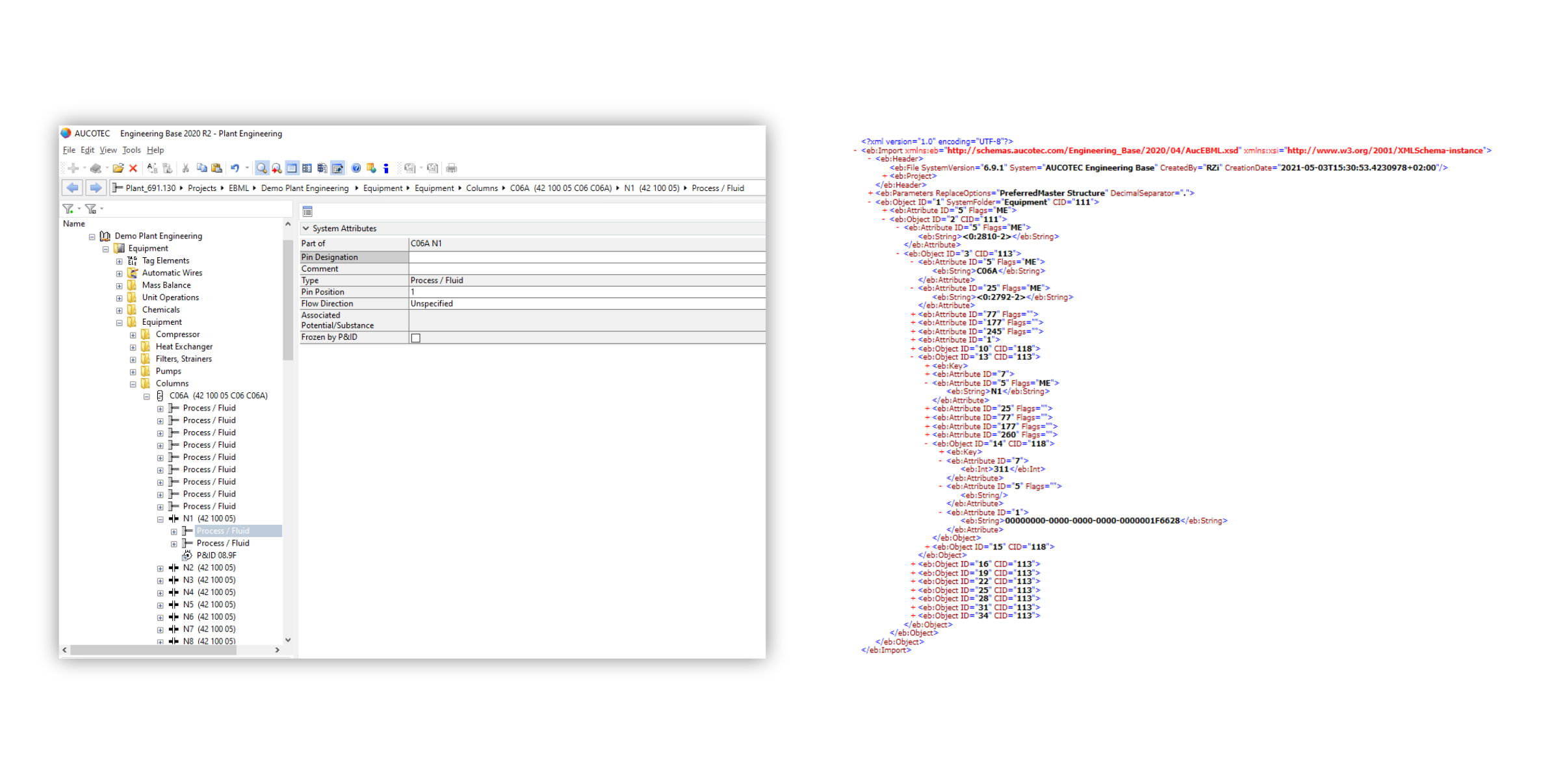Expand the N2 (42 100 05) node
The height and width of the screenshot is (784, 1541).
coord(161,568)
